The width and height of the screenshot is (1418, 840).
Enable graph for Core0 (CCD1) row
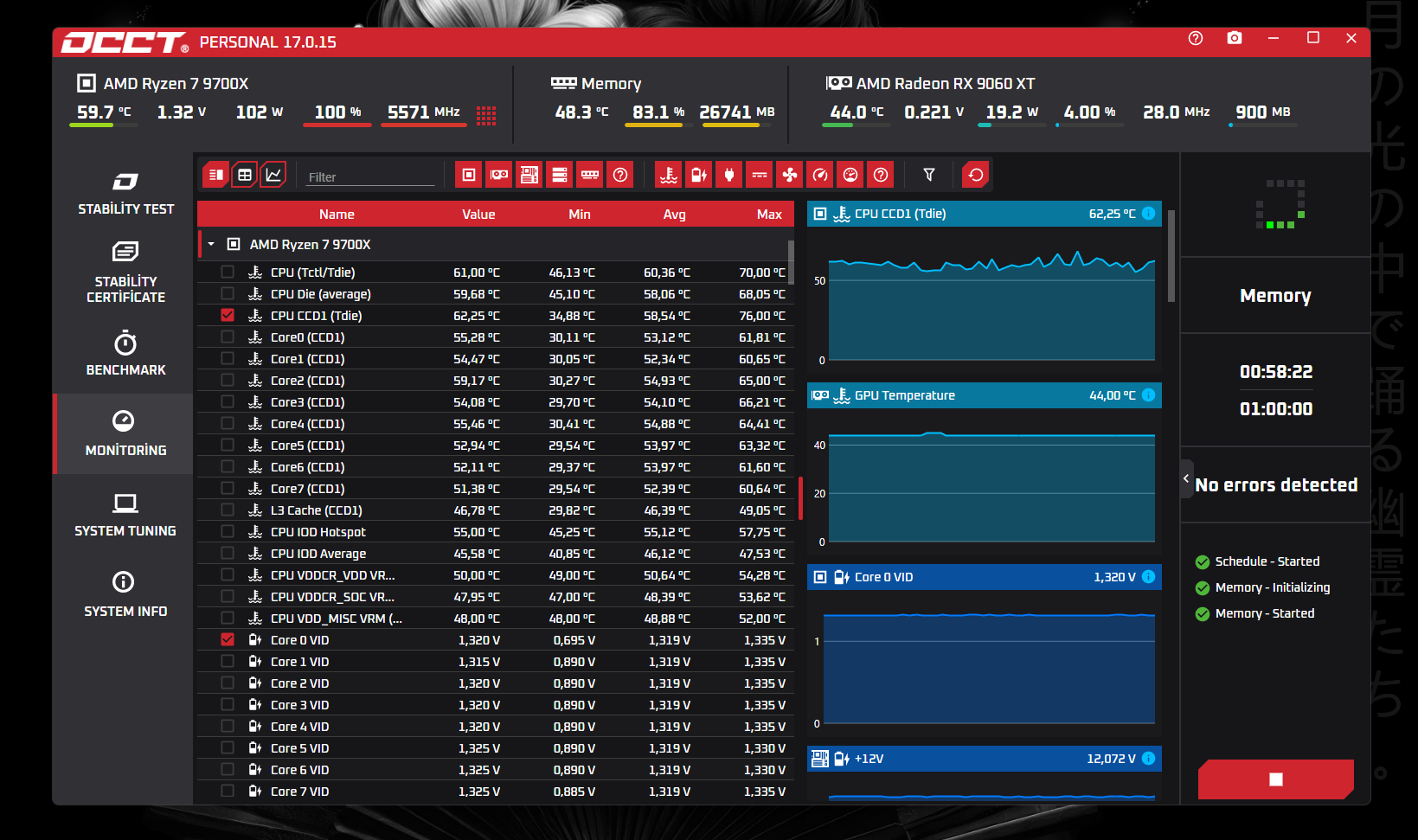pos(228,337)
